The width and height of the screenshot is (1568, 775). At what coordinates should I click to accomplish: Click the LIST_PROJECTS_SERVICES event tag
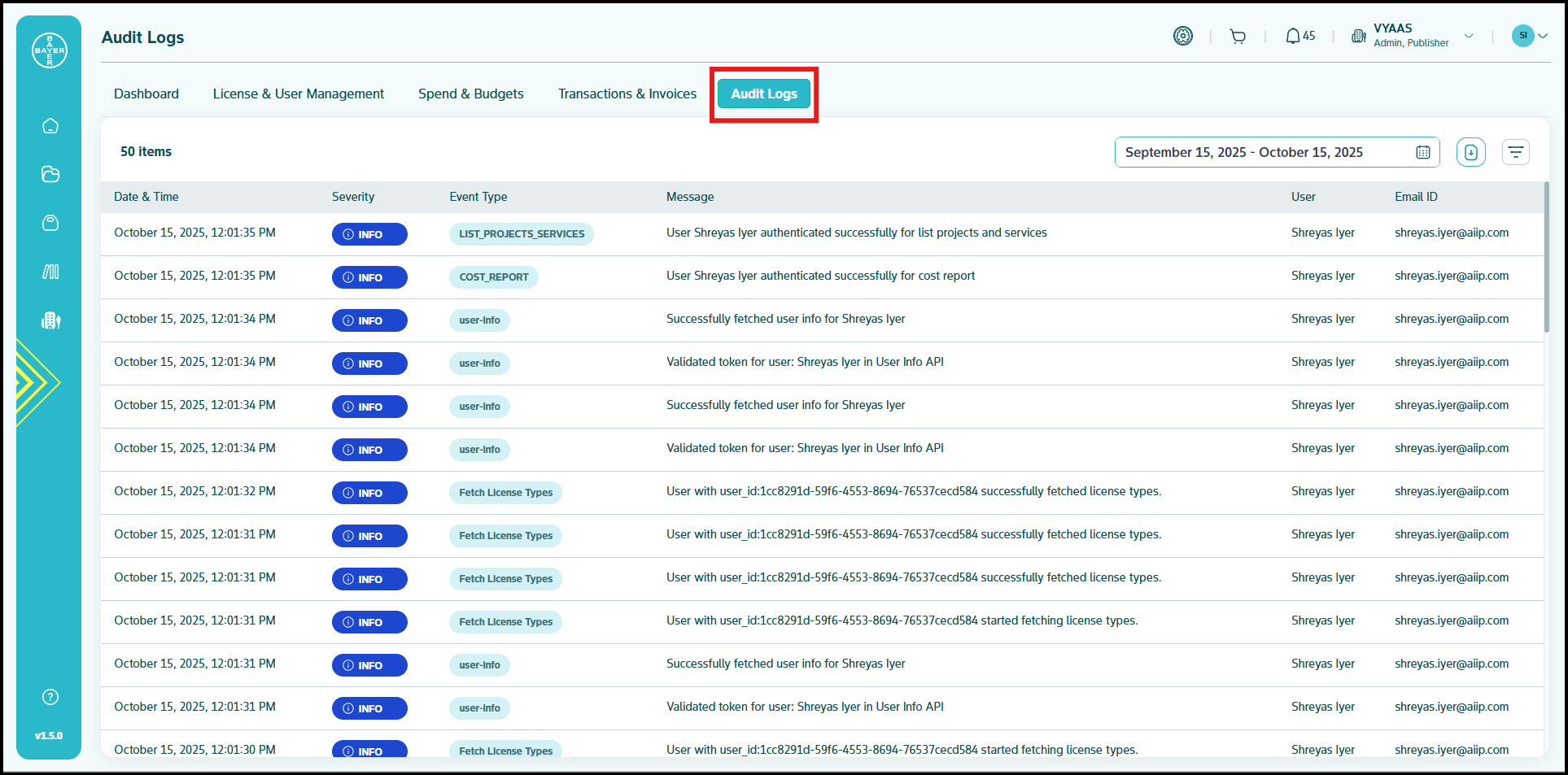click(521, 234)
